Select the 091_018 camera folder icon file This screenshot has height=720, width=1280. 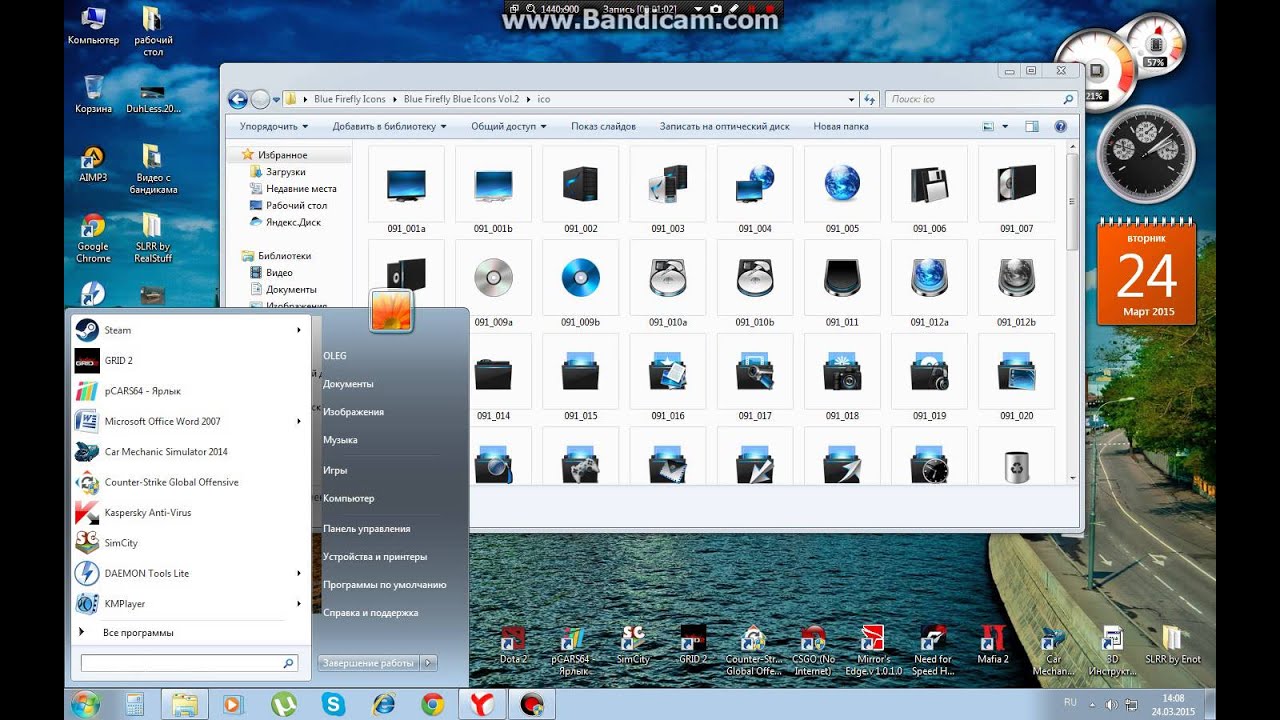pyautogui.click(x=842, y=378)
